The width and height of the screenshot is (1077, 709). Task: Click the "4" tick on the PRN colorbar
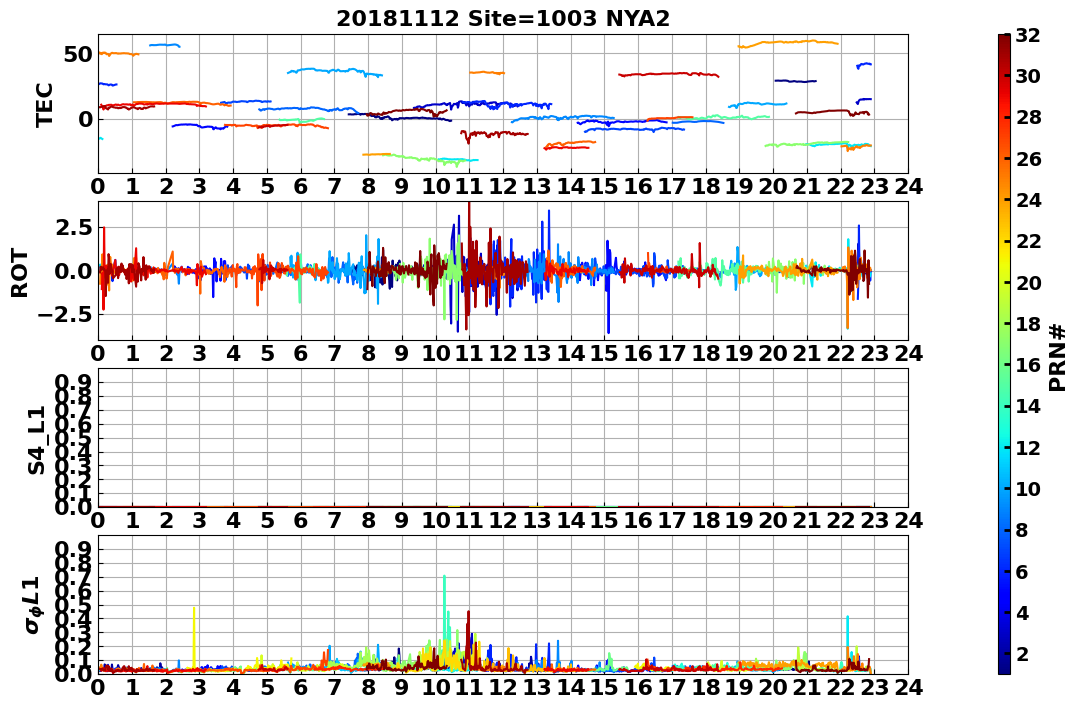pyautogui.click(x=1023, y=612)
